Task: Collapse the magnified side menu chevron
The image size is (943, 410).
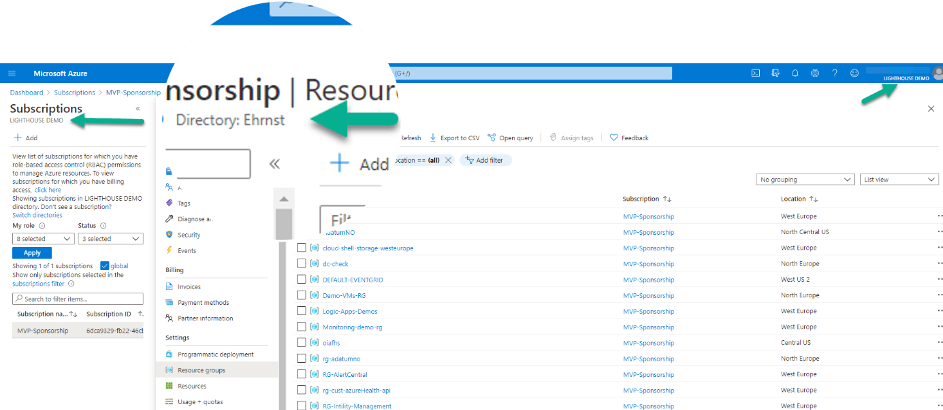Action: point(274,164)
